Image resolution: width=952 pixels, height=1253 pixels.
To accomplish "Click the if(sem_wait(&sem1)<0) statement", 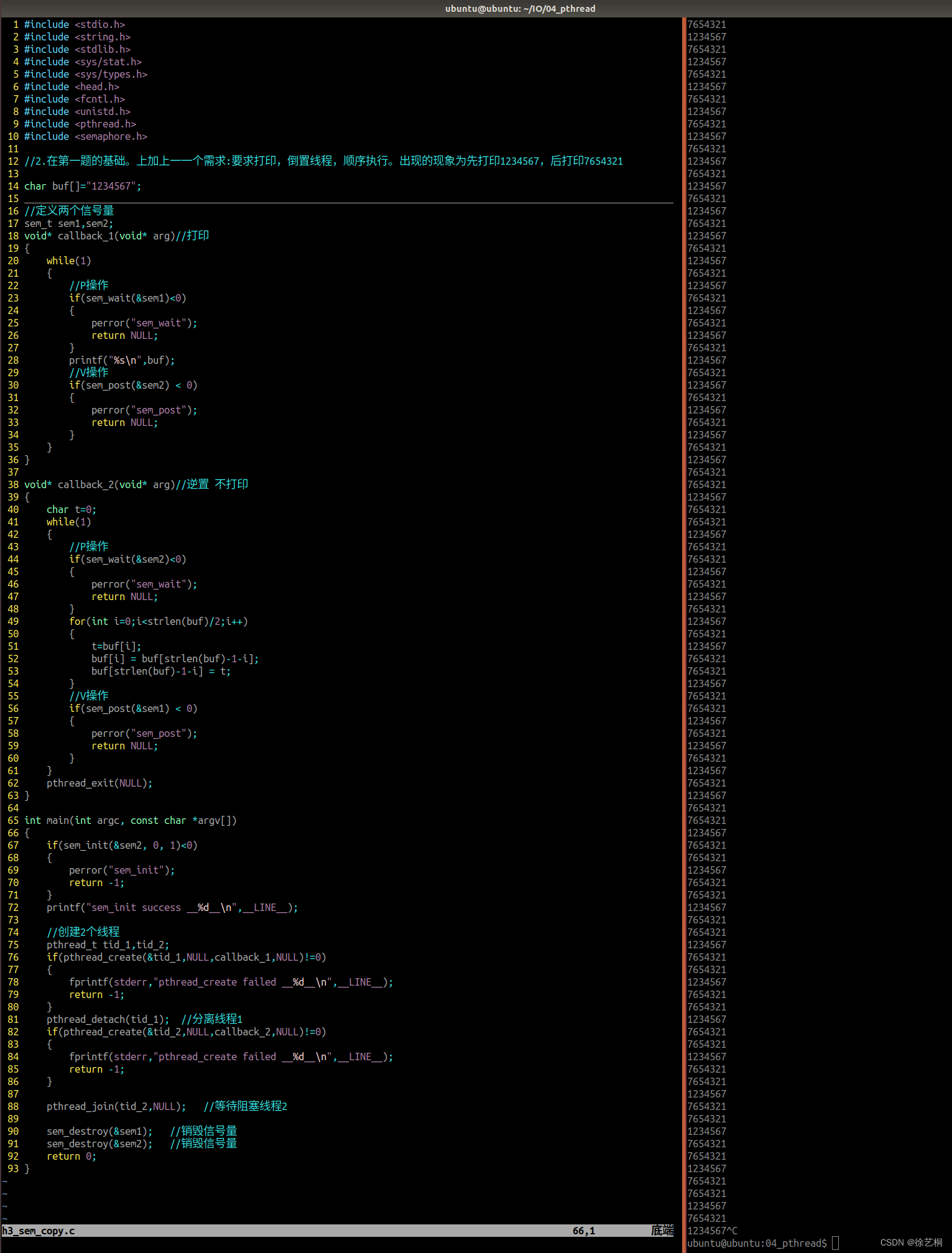I will 127,298.
